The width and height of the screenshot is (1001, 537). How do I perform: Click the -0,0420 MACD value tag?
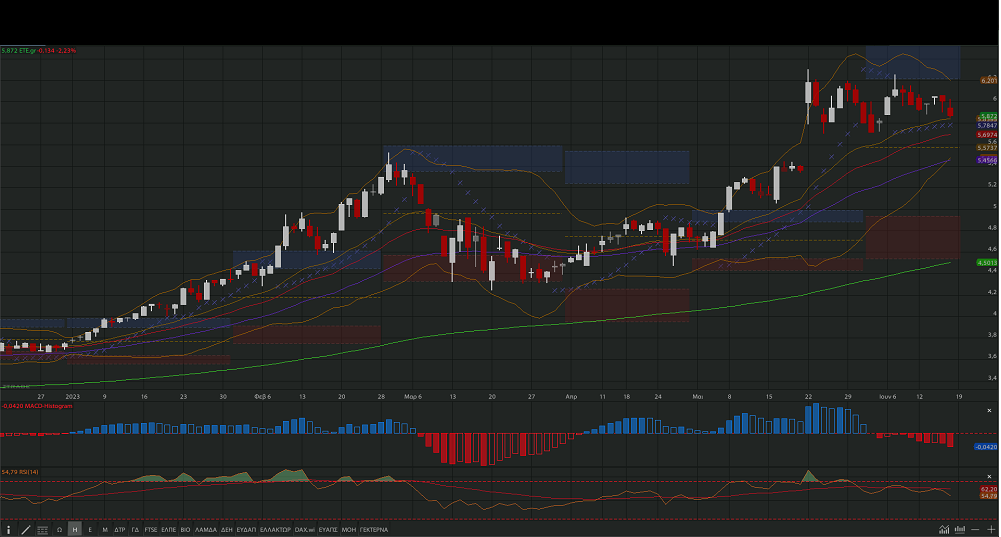click(986, 447)
